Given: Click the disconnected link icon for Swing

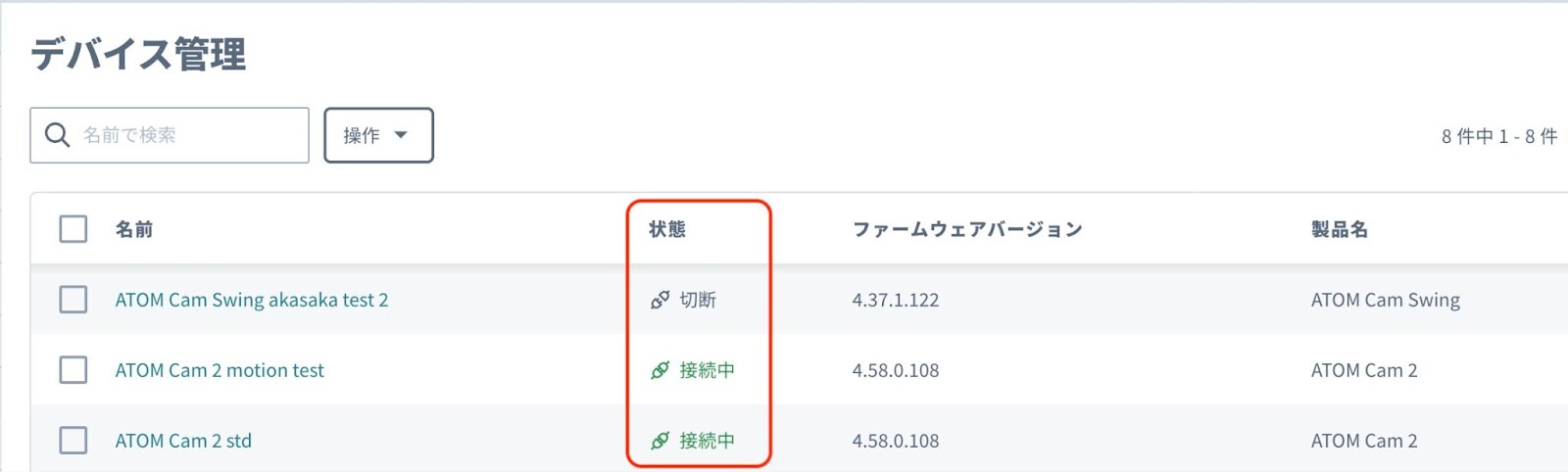Looking at the screenshot, I should coord(661,300).
